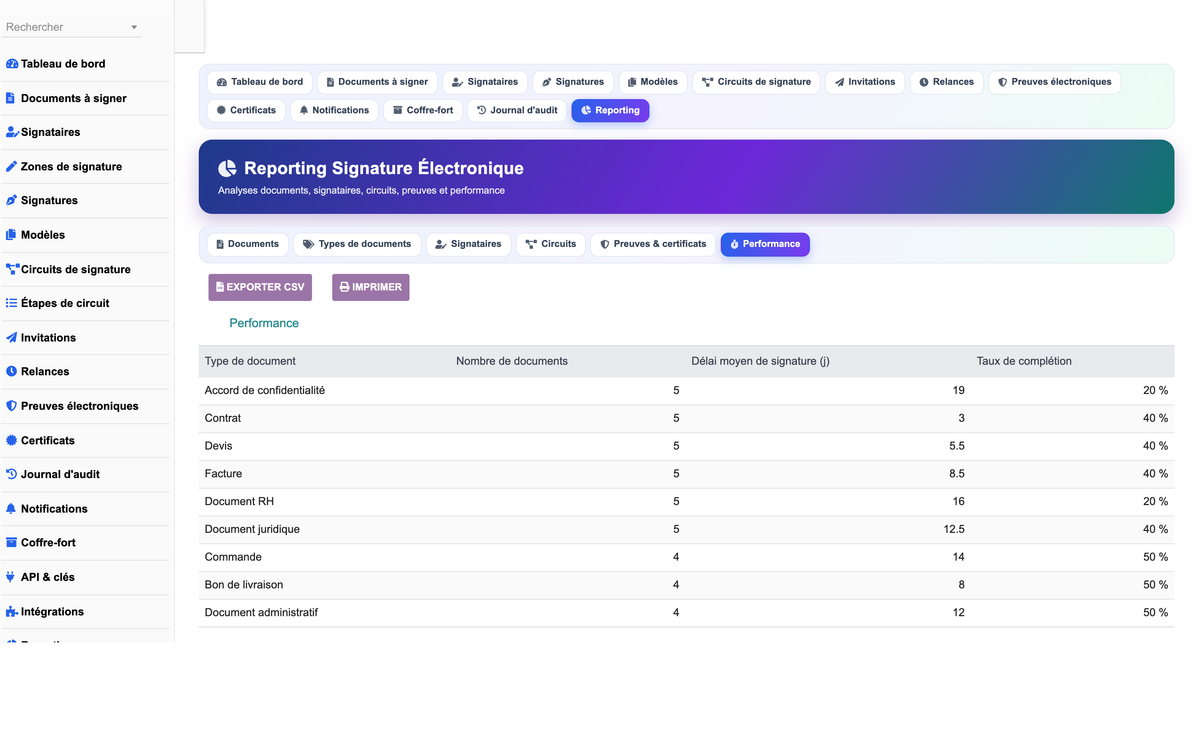
Task: Open Documents à signer top tab
Action: (378, 82)
